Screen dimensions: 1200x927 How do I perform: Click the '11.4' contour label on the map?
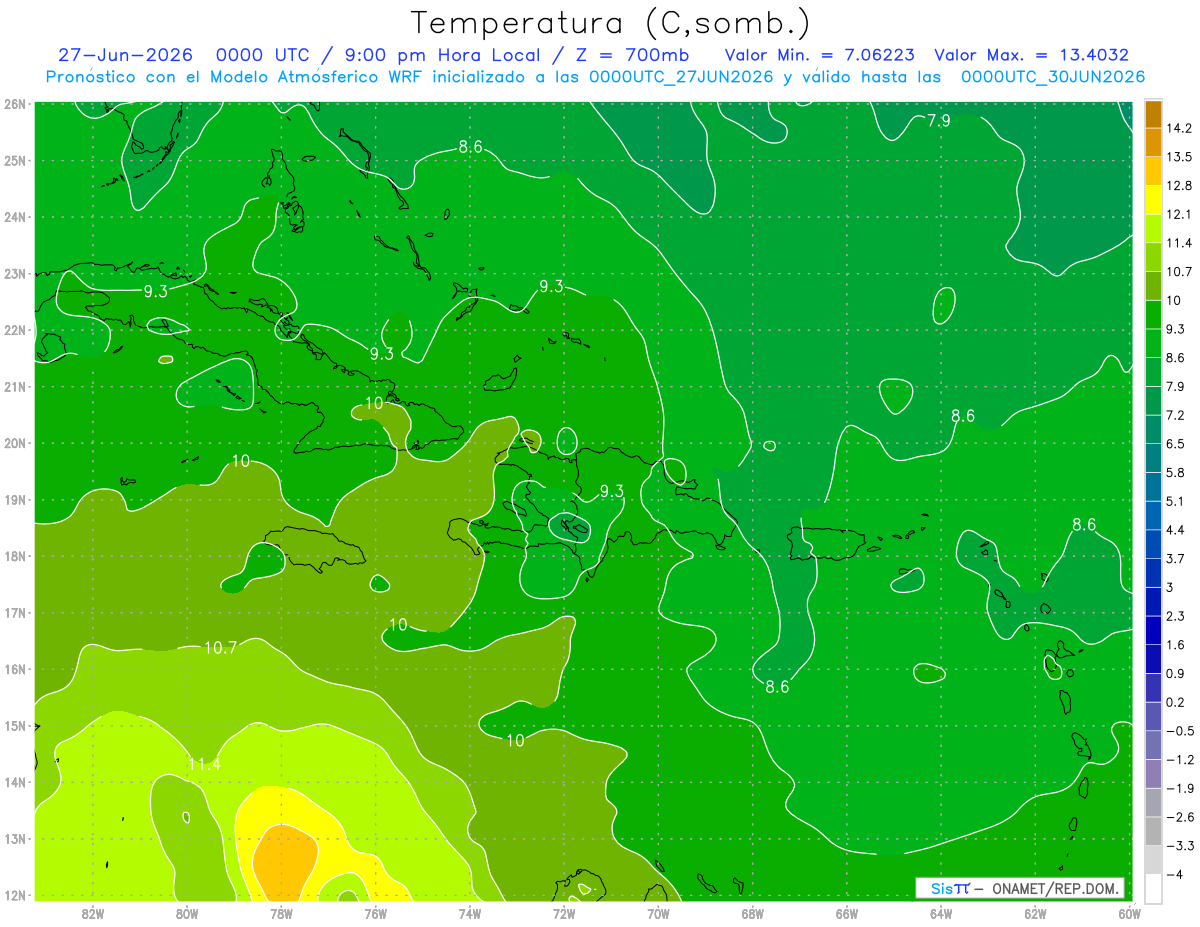[204, 765]
